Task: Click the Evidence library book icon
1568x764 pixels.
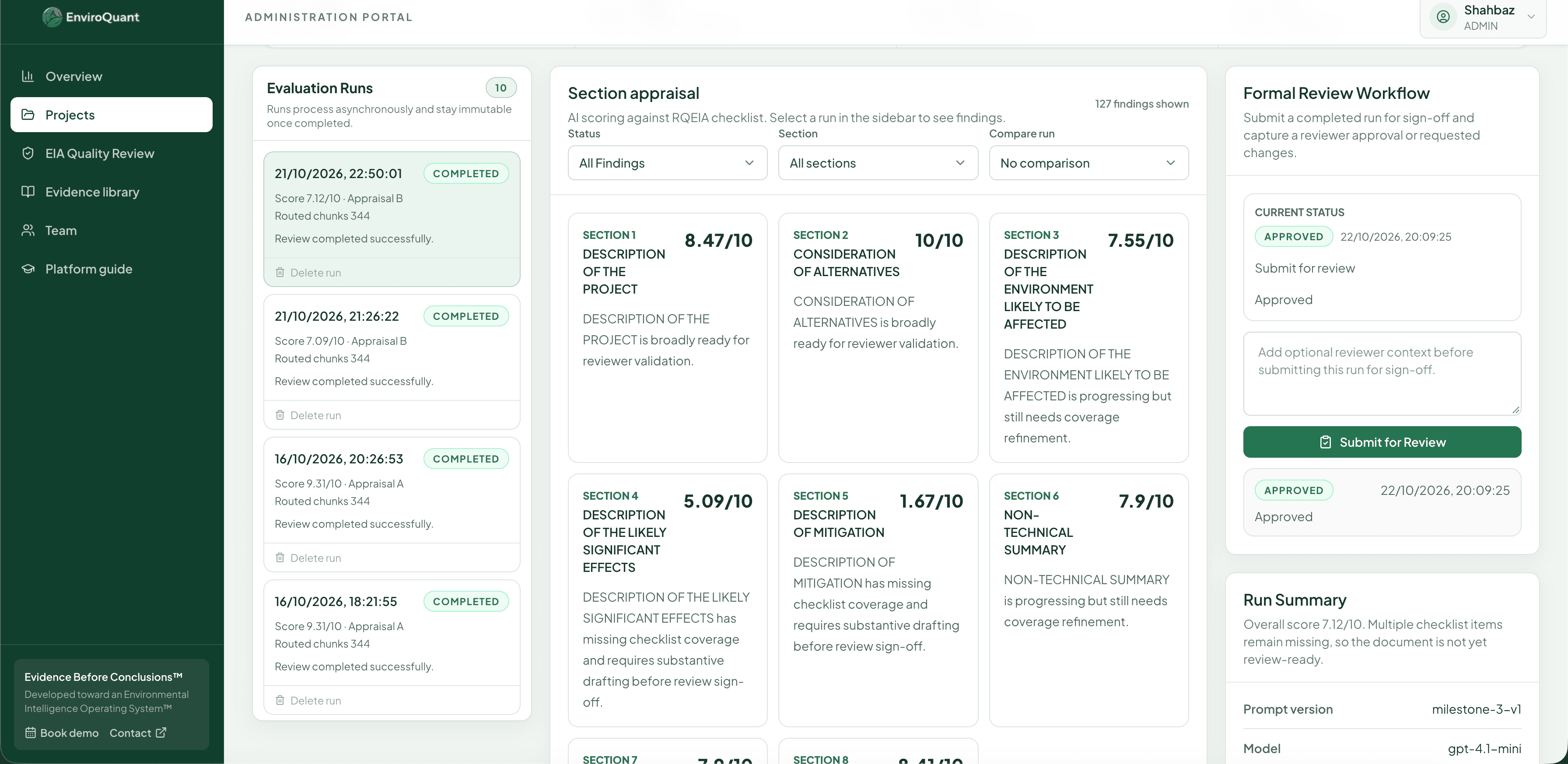Action: [28, 191]
